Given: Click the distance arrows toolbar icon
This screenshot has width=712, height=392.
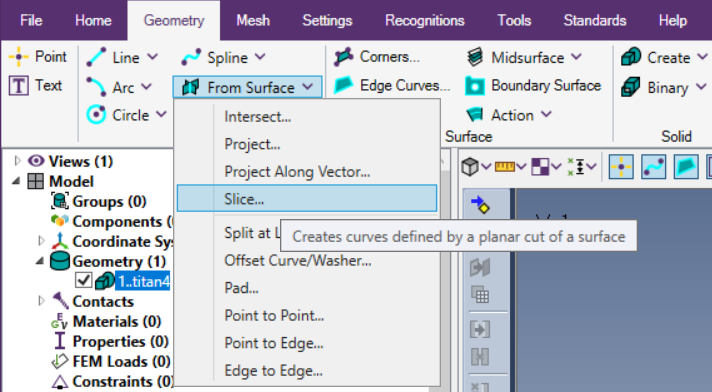Looking at the screenshot, I should [575, 167].
